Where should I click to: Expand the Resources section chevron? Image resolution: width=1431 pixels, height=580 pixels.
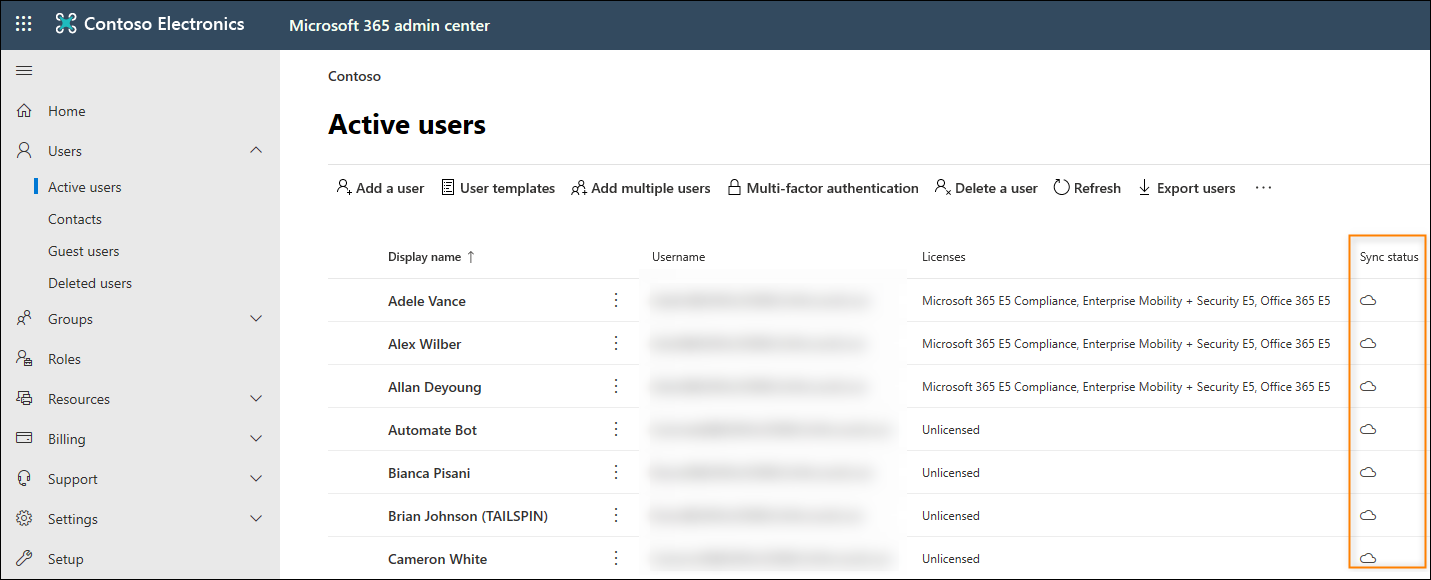[256, 398]
